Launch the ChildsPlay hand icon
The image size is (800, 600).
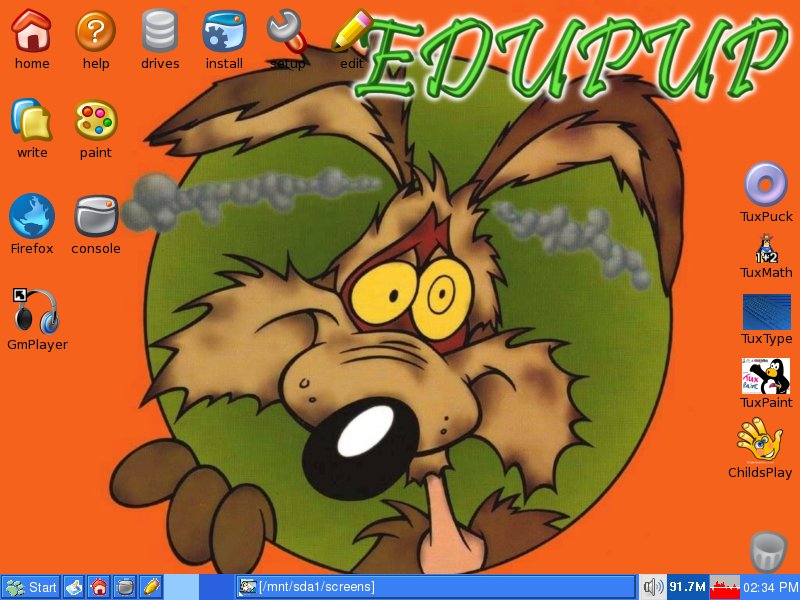click(760, 440)
